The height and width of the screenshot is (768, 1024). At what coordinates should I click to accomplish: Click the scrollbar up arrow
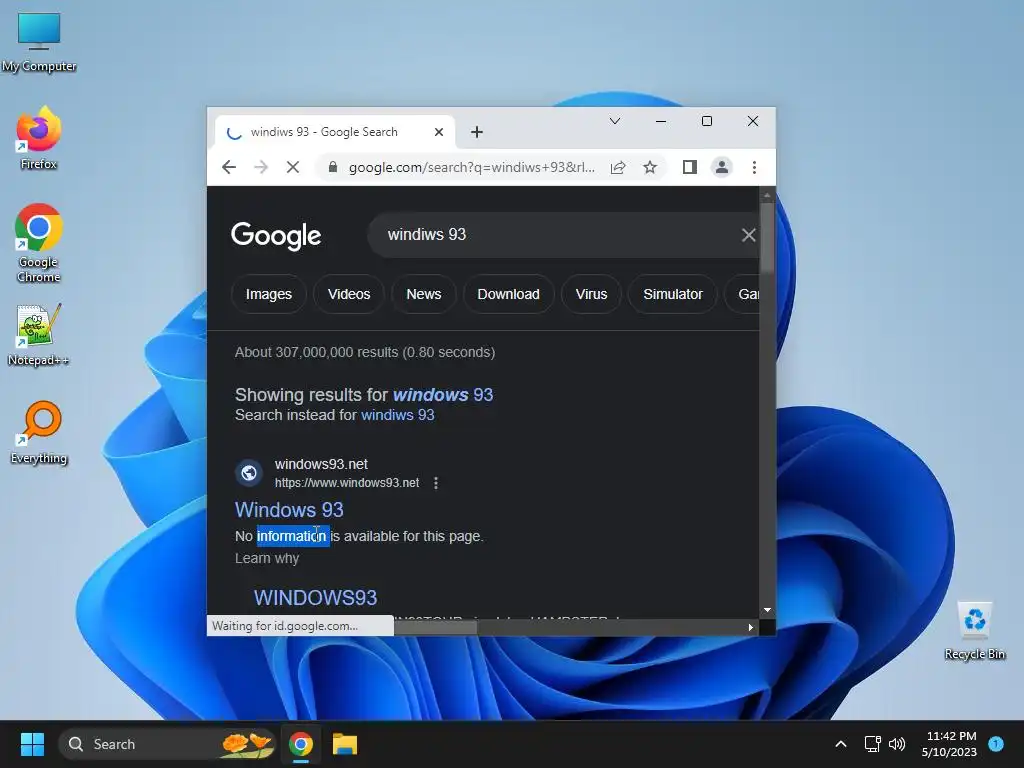pos(767,195)
